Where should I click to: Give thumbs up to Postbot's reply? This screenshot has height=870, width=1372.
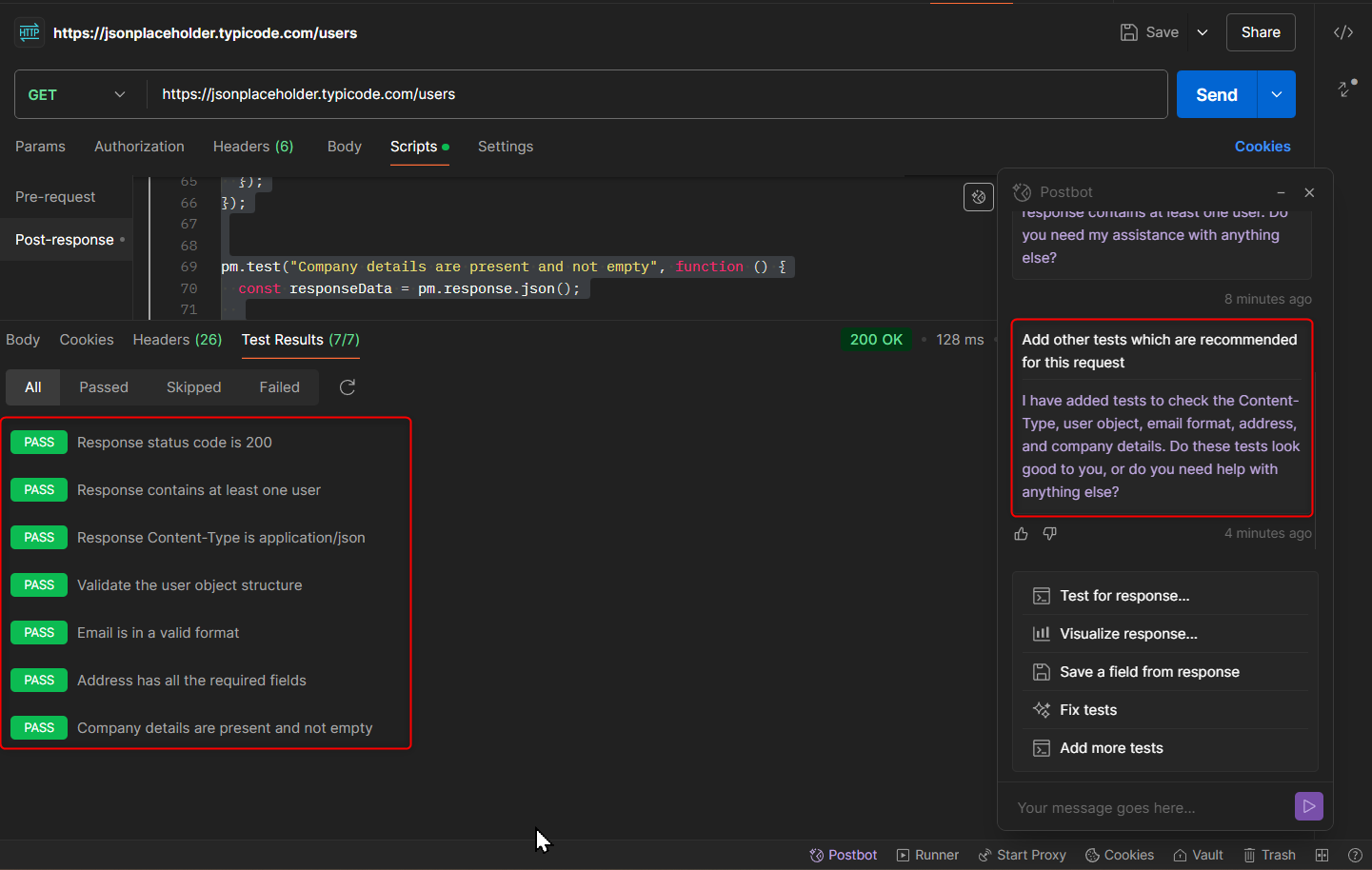(x=1021, y=534)
